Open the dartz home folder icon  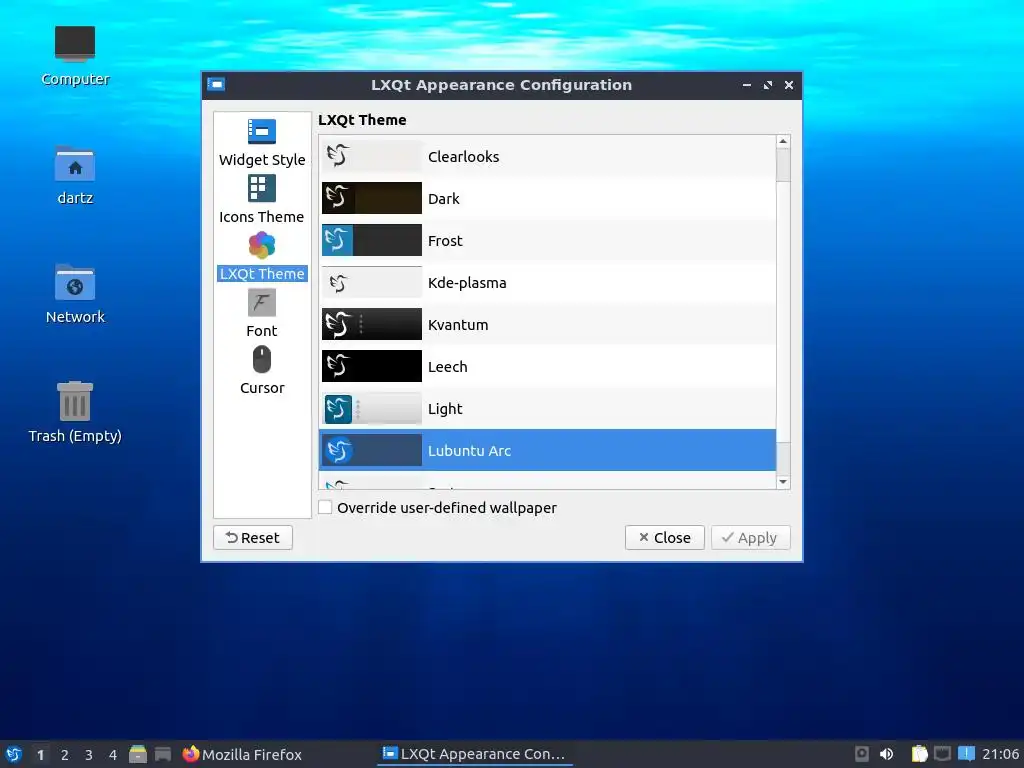tap(75, 163)
